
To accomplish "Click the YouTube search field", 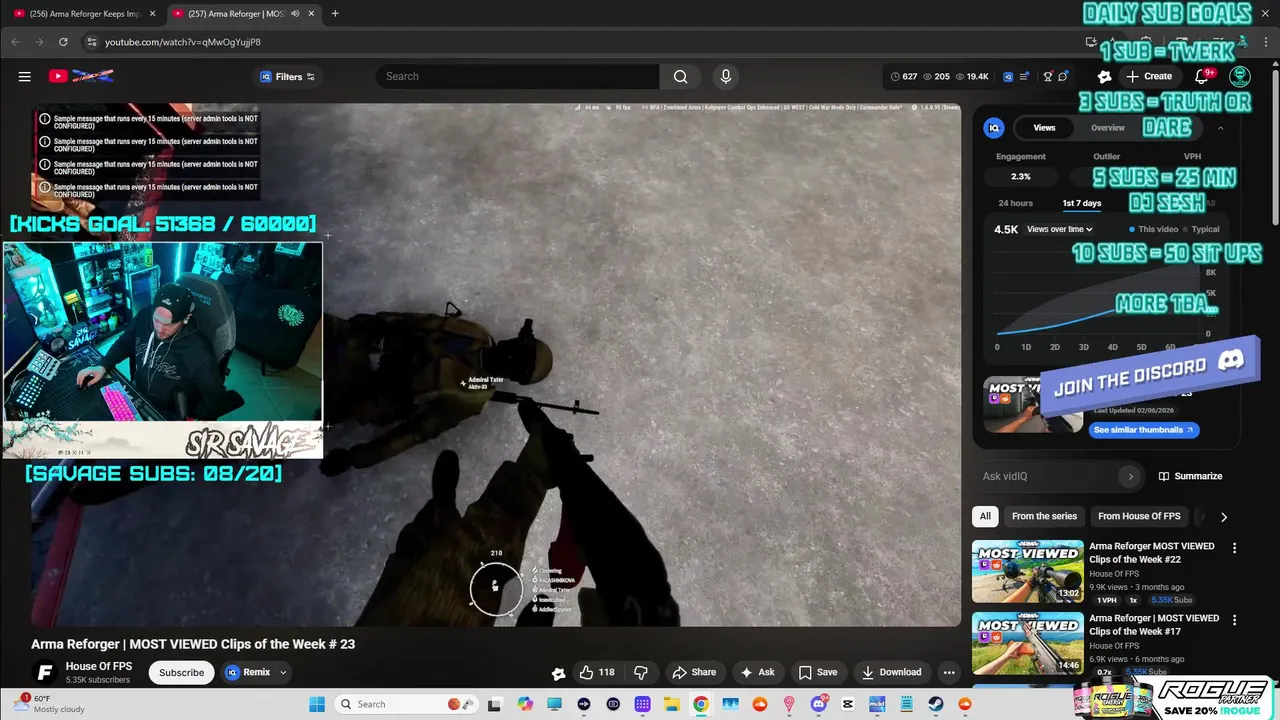I will [517, 76].
